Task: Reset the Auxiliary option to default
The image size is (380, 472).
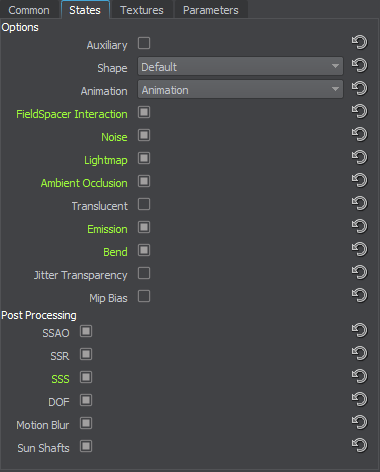Action: 359,42
